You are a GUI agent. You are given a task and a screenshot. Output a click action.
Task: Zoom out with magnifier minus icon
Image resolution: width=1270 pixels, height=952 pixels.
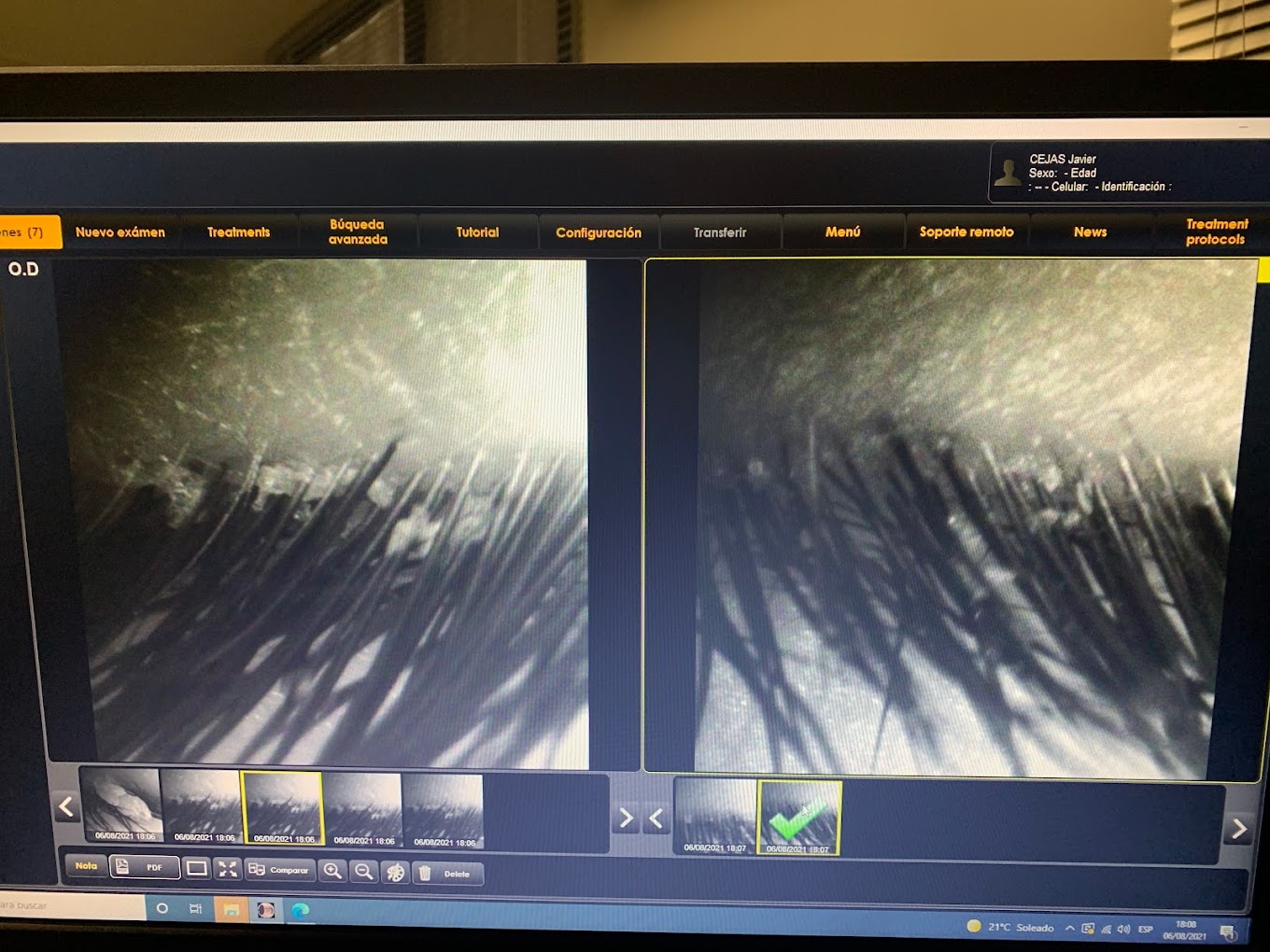(364, 872)
